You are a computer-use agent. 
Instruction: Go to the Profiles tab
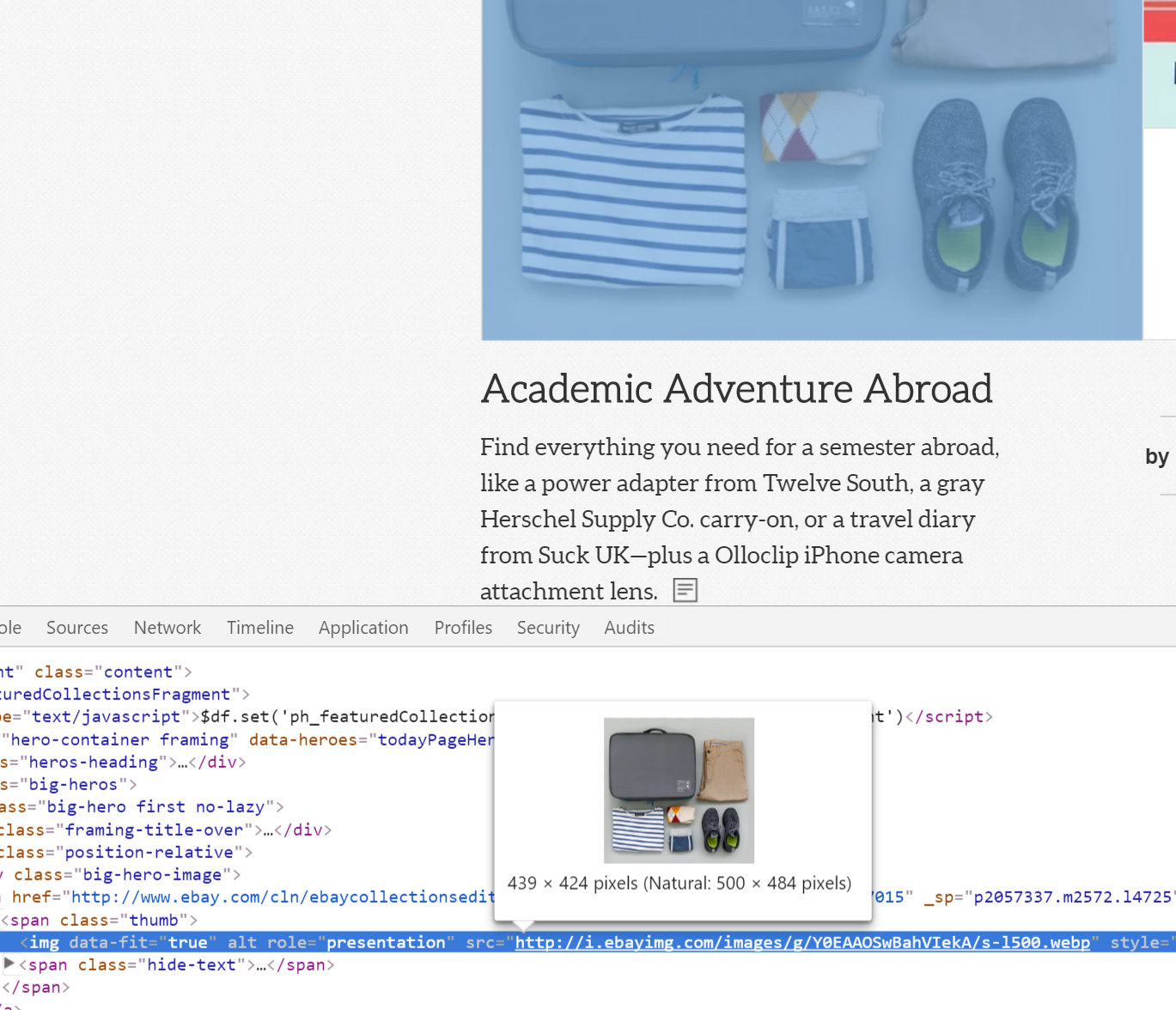[x=463, y=628]
